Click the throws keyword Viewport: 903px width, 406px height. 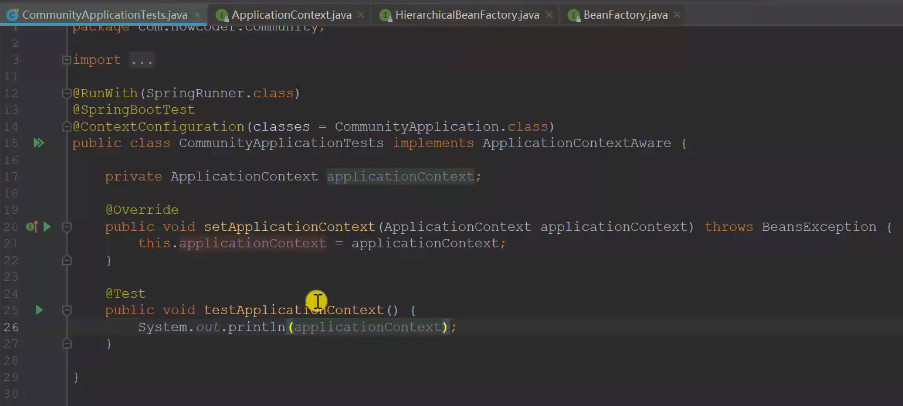click(729, 227)
